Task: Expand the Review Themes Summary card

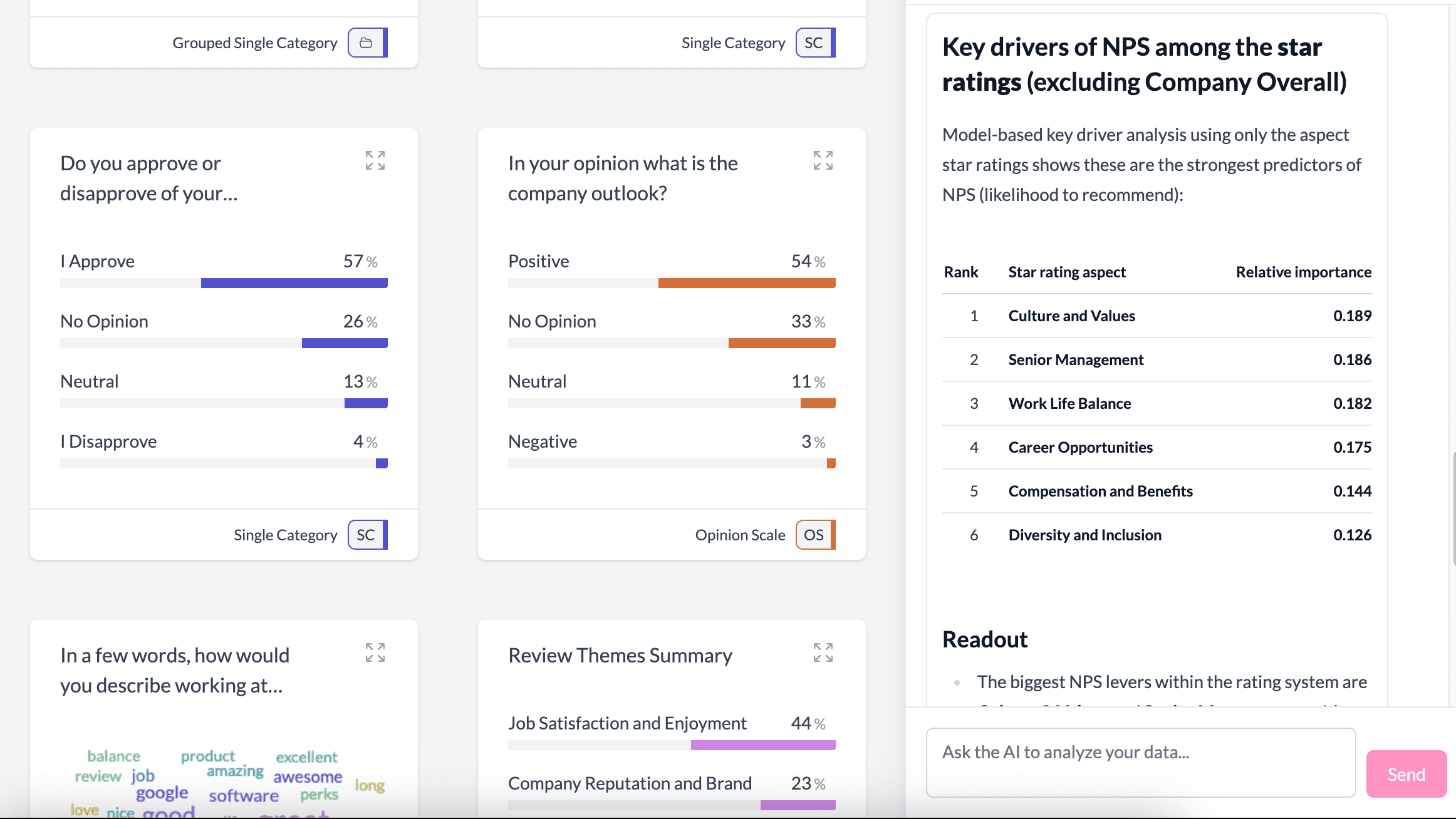Action: [822, 653]
